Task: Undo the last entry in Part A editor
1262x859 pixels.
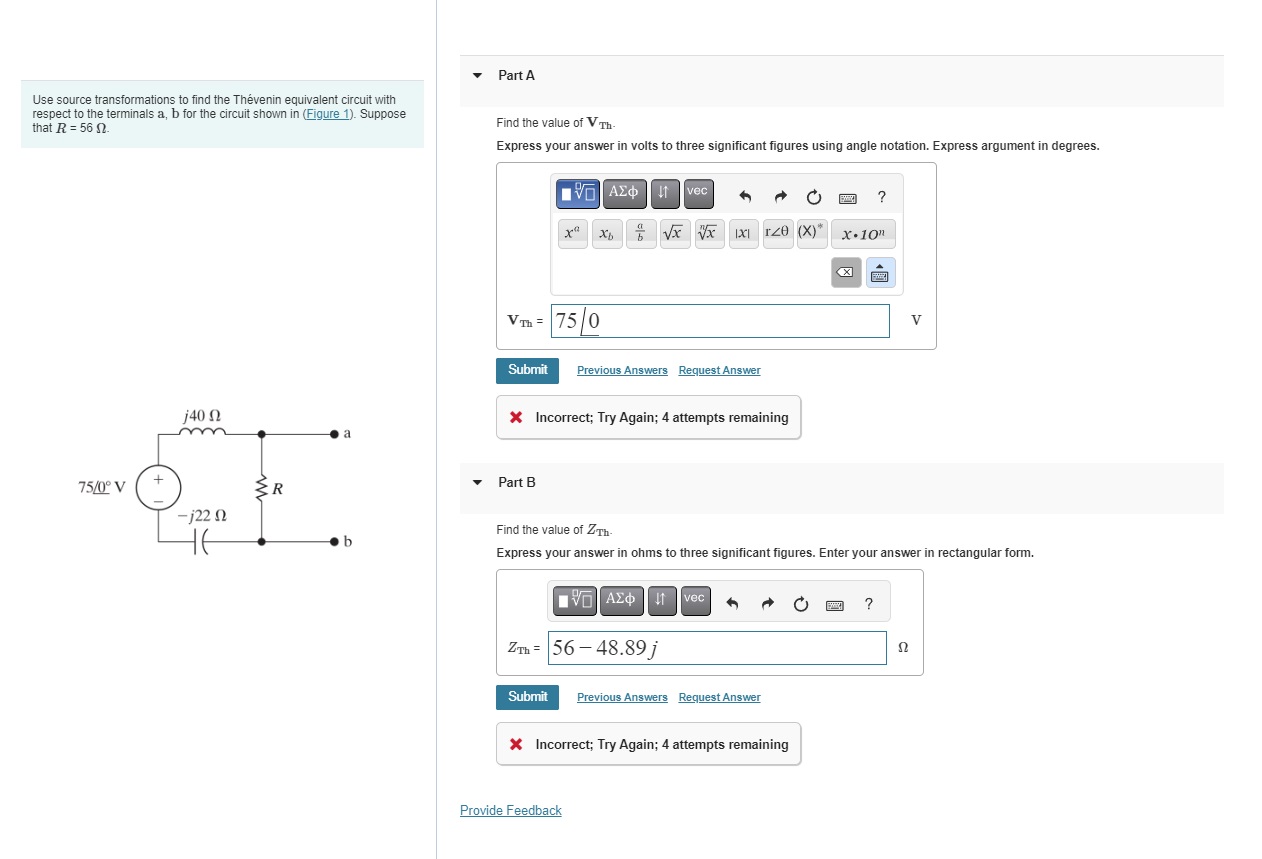Action: (744, 196)
